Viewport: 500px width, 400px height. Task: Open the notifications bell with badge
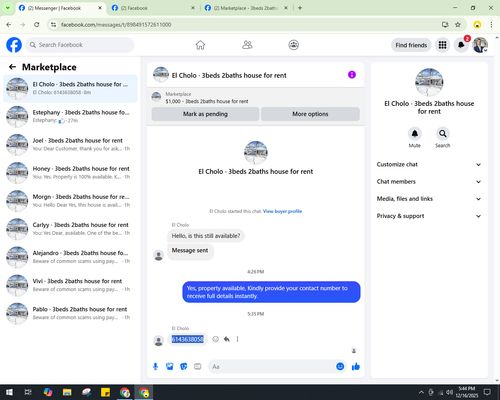[461, 45]
